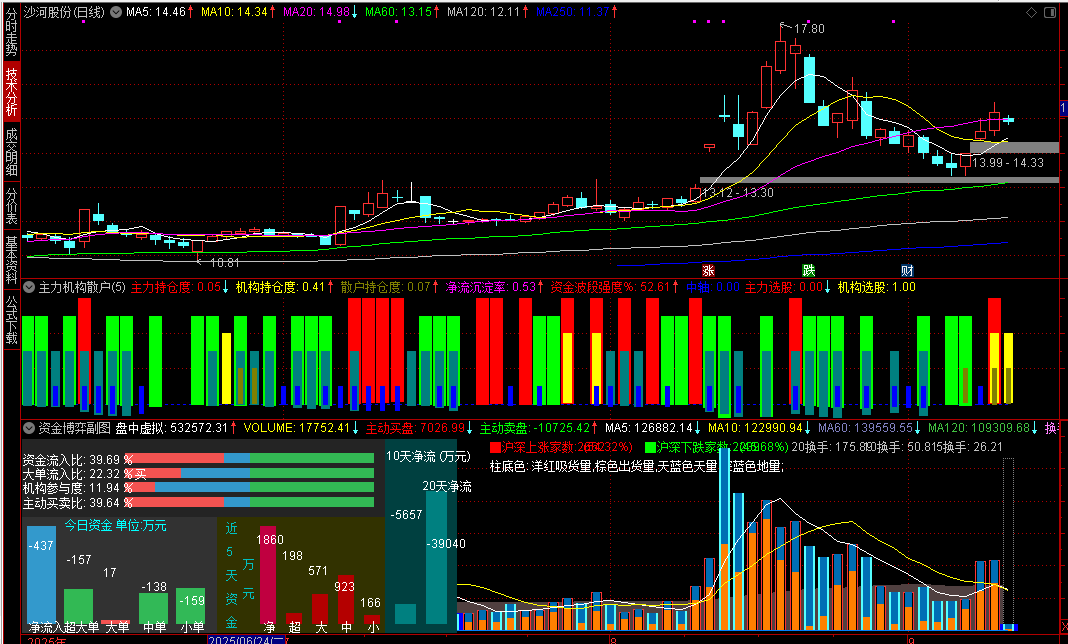The width and height of the screenshot is (1068, 644).
Task: Click the 10天净流 (万元) heading
Action: (x=428, y=456)
